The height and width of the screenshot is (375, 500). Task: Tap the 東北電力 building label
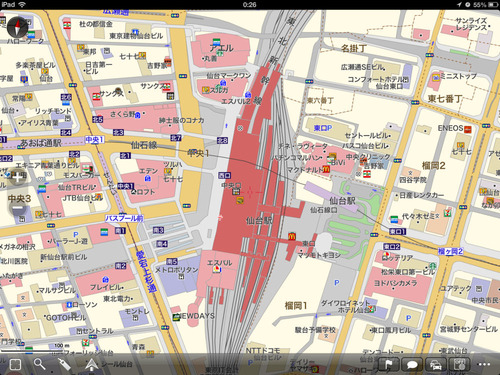coord(117,299)
